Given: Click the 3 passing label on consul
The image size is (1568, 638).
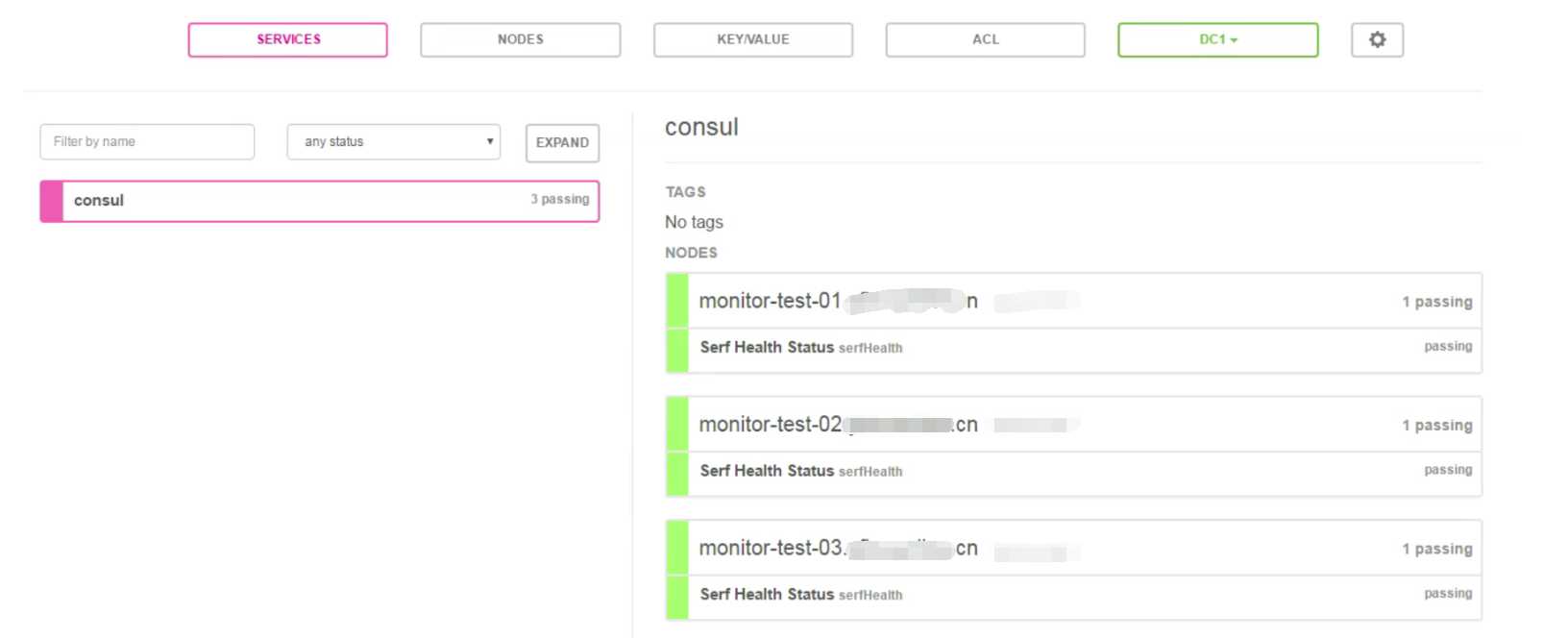Looking at the screenshot, I should (x=560, y=200).
